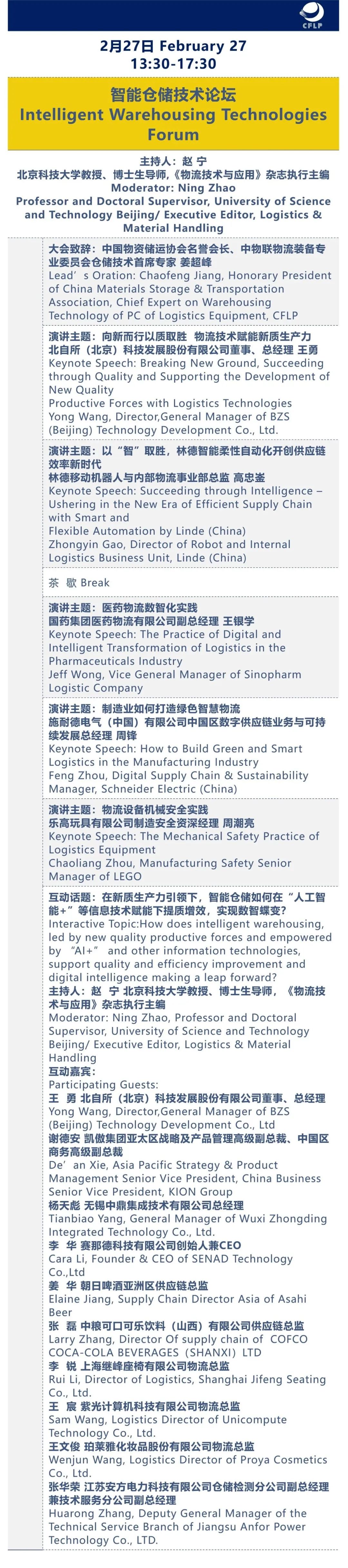The image size is (348, 1568).
Task: Select the 茶歇 Break row
Action: click(190, 582)
